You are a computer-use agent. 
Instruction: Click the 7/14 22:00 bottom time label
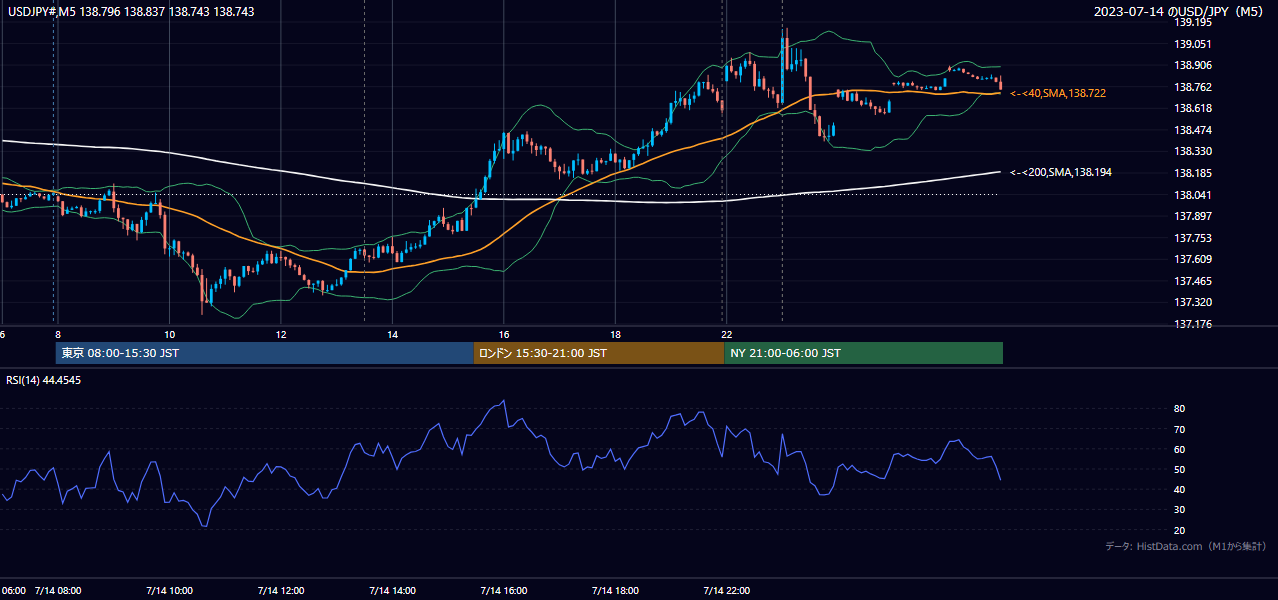(727, 590)
